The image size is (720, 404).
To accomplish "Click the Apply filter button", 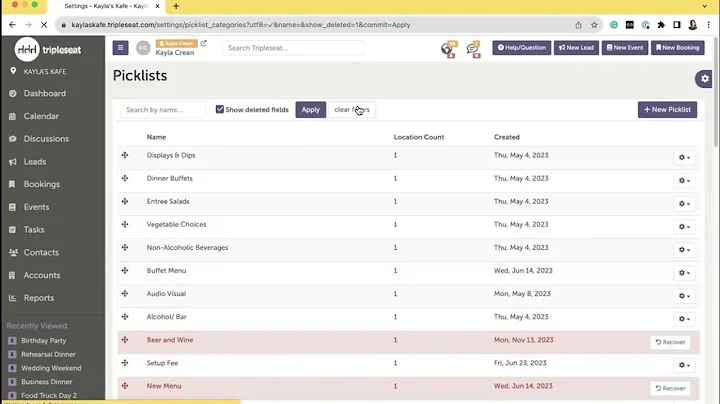I will coord(310,110).
